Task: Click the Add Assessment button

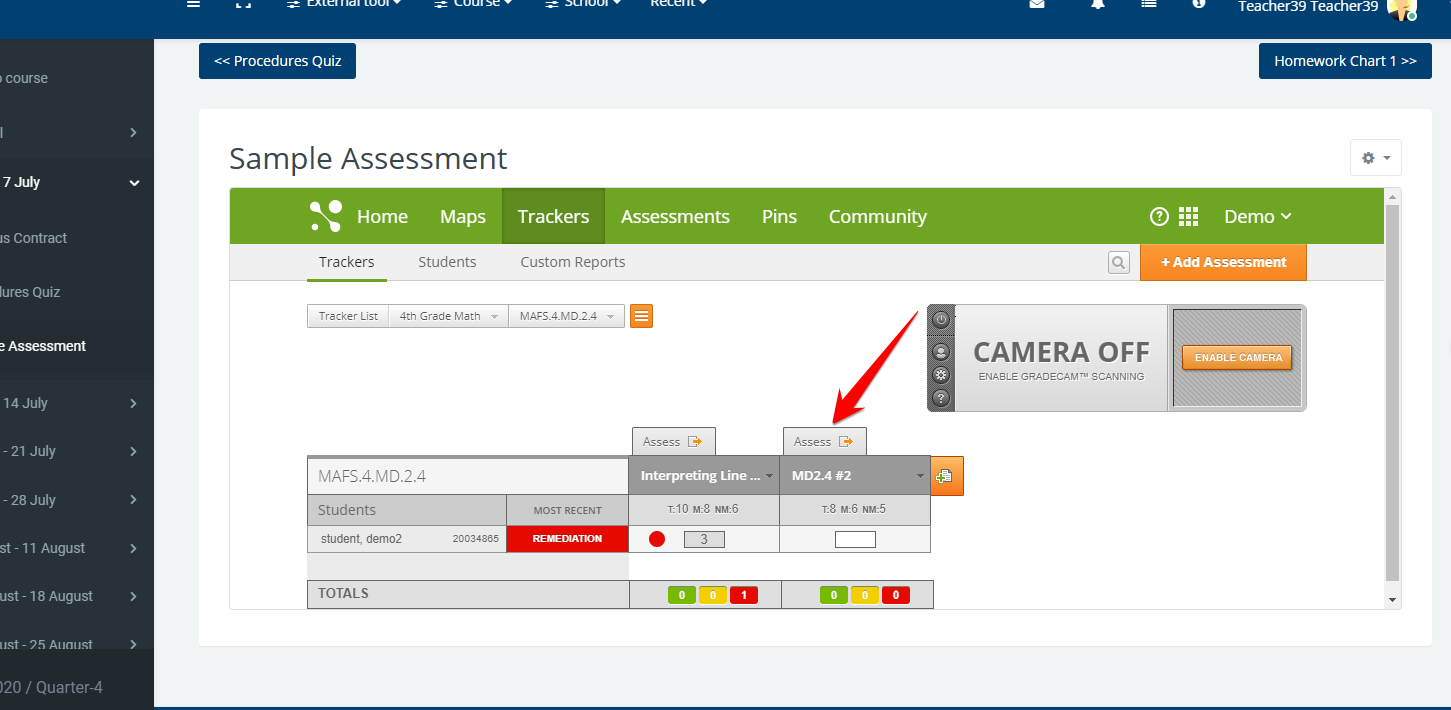Action: pyautogui.click(x=1222, y=262)
